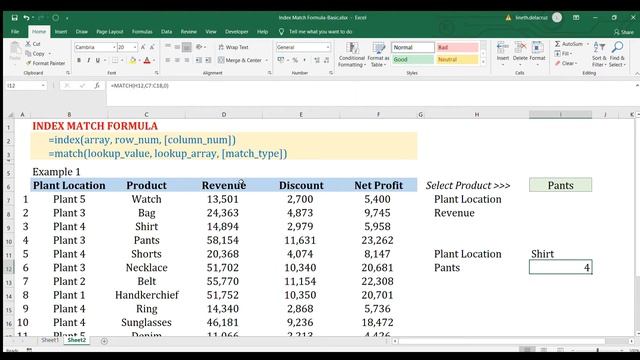This screenshot has width=640, height=360.
Task: Open the font size dropdown
Action: click(x=135, y=47)
